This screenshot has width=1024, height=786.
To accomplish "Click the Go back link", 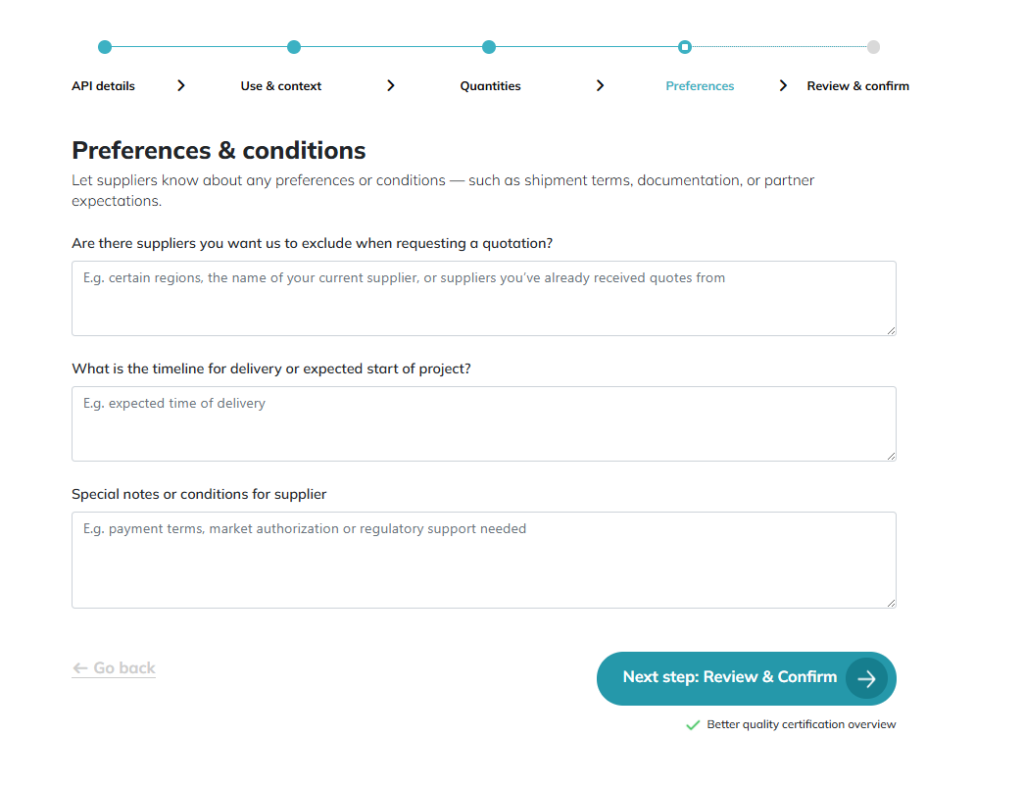I will coord(114,668).
